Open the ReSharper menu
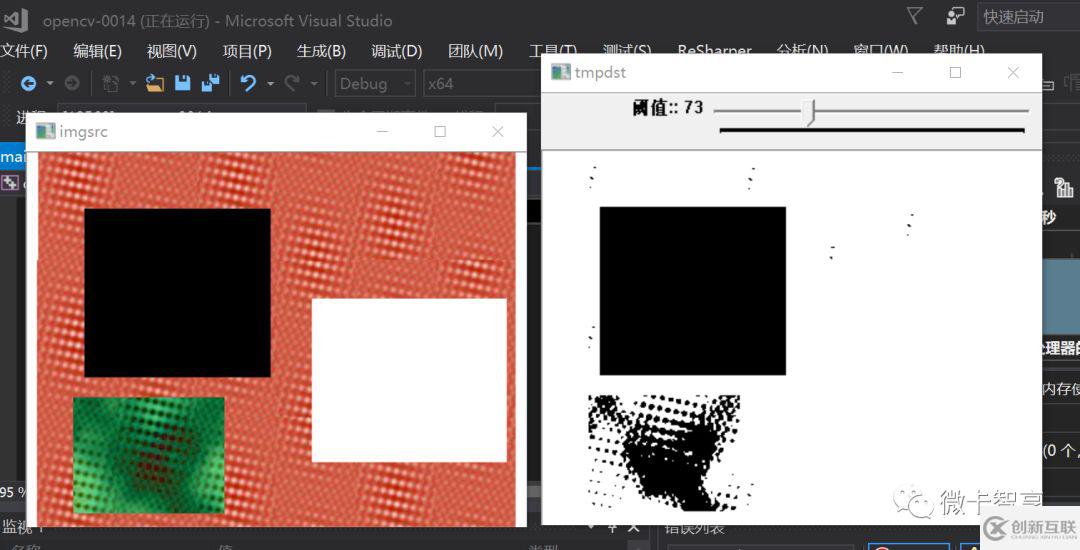The height and width of the screenshot is (550, 1080). tap(714, 50)
